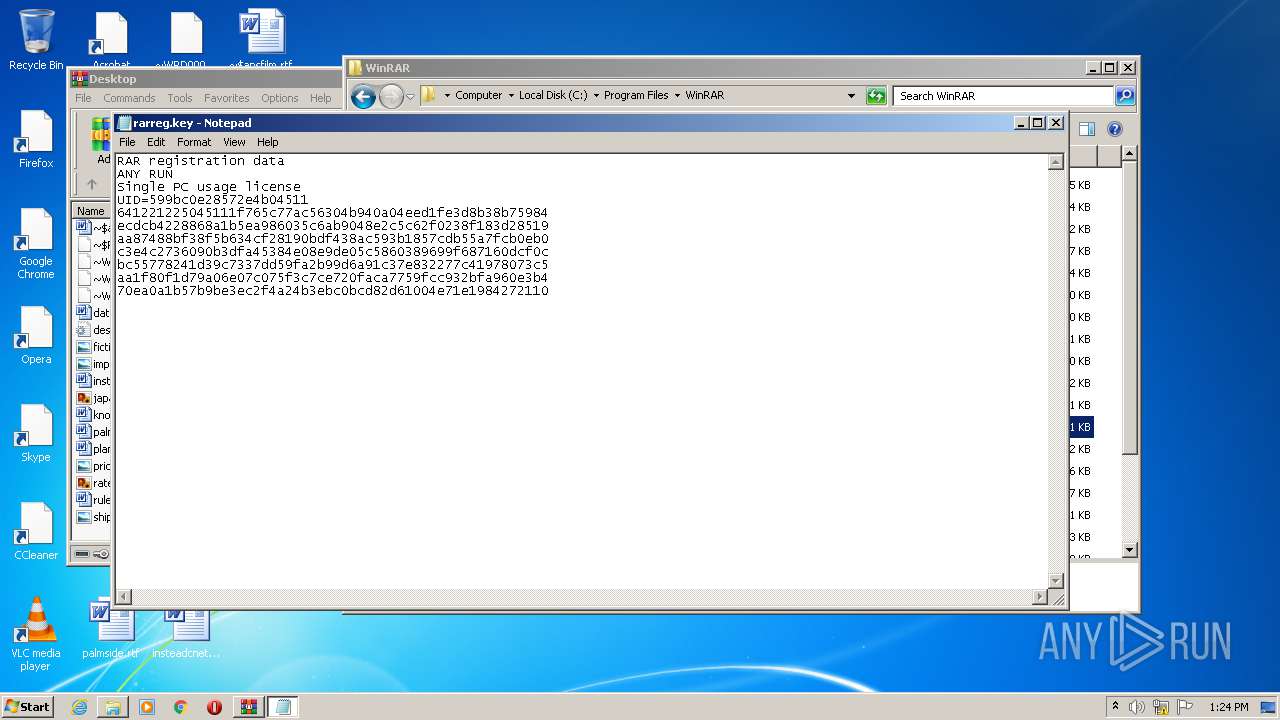Switch to the WinRAR taskbar button
The height and width of the screenshot is (720, 1280).
coord(249,707)
